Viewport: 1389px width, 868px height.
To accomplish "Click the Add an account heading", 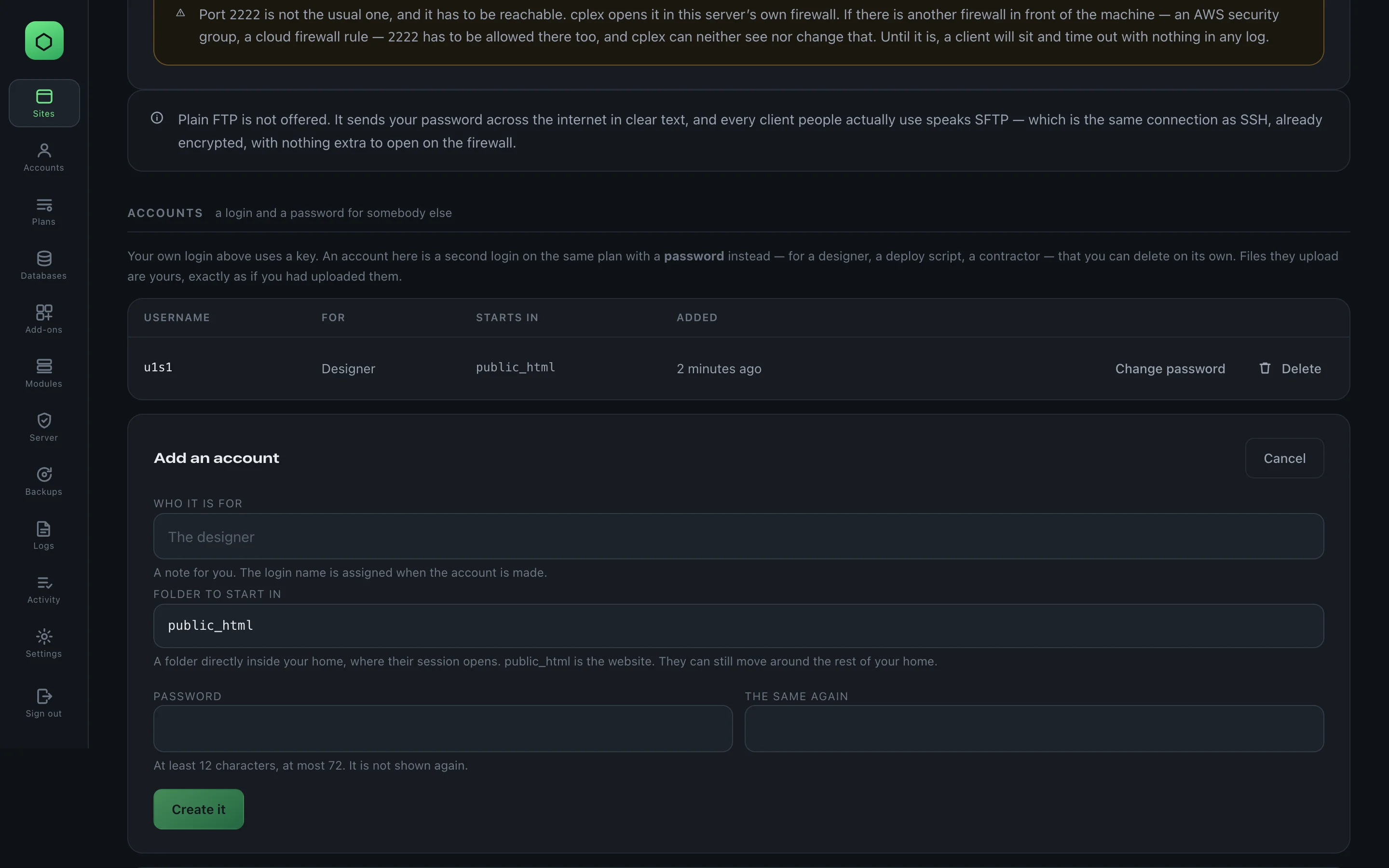I will pos(217,458).
